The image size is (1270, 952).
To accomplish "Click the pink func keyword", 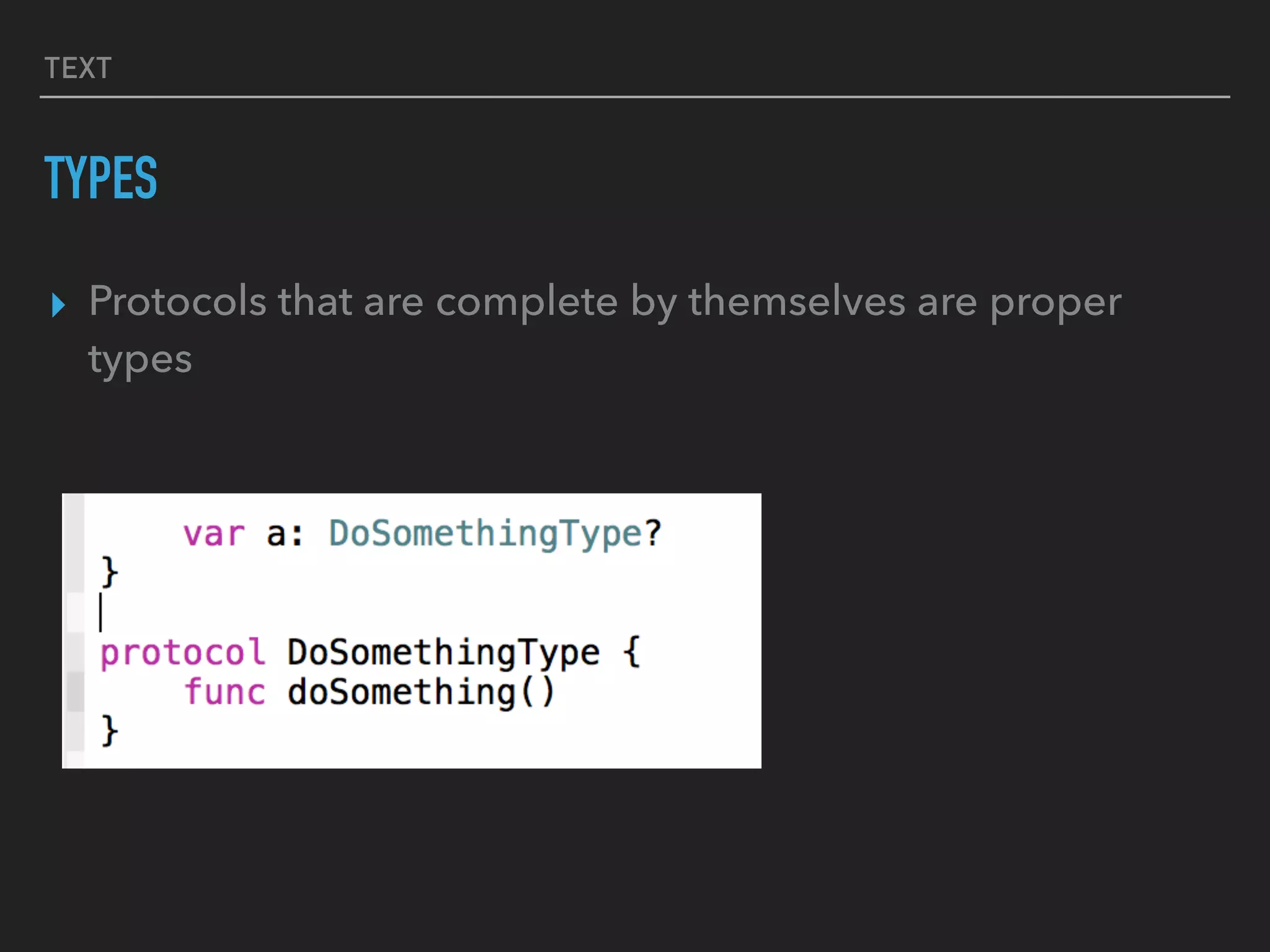I will (225, 692).
